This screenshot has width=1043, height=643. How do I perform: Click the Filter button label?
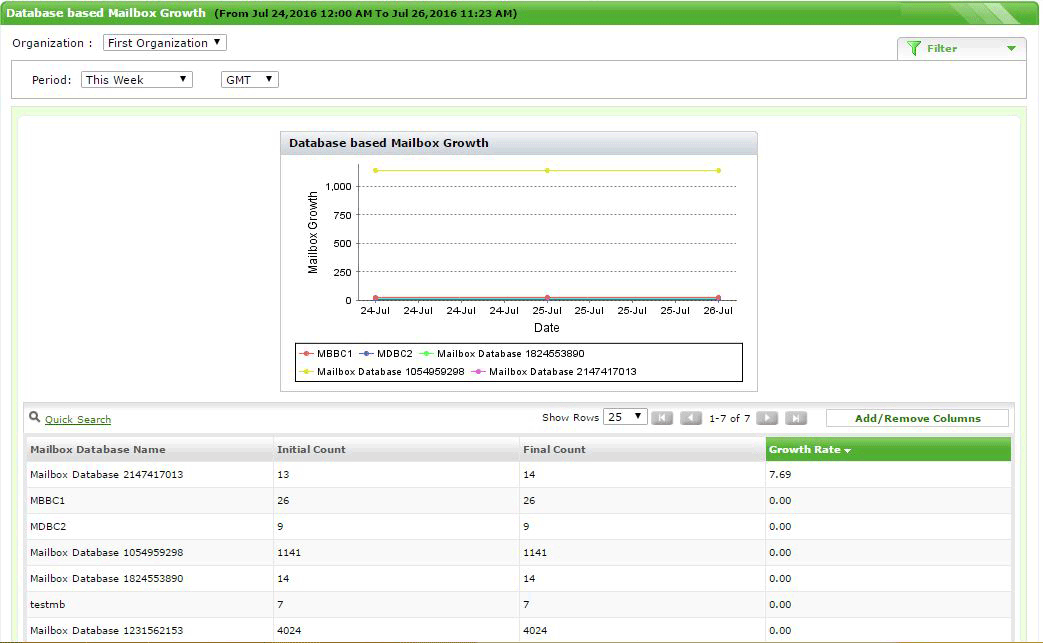pos(942,49)
